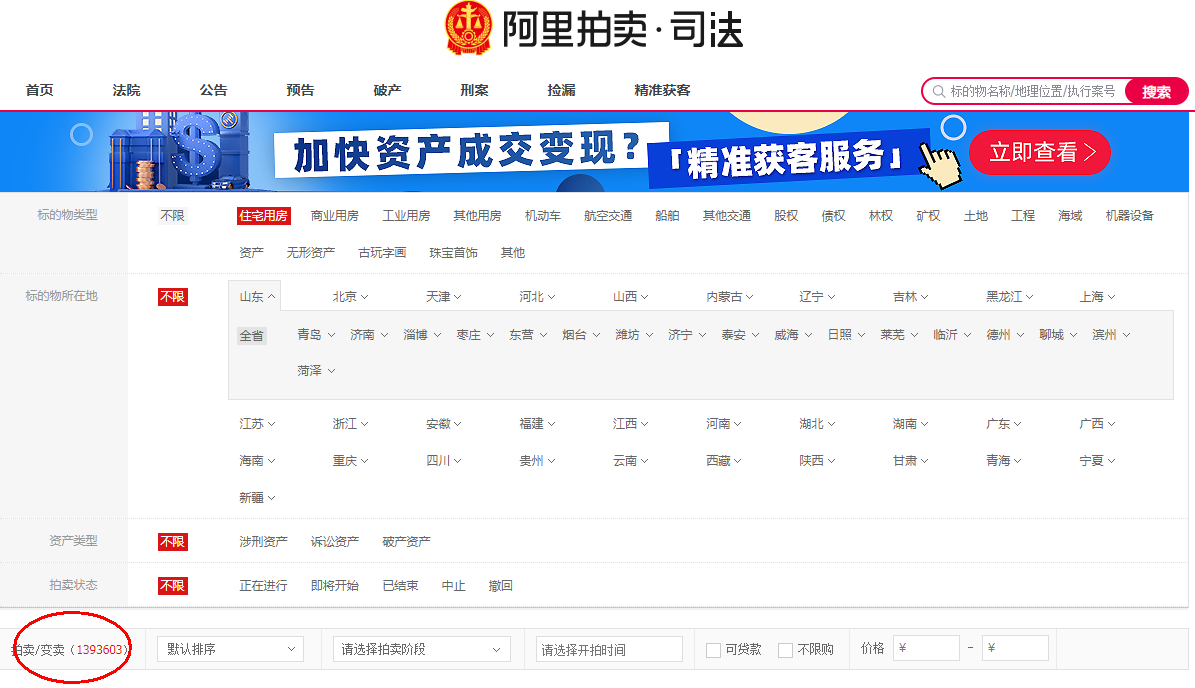Filter by 破产资产 asset type

pyautogui.click(x=406, y=542)
